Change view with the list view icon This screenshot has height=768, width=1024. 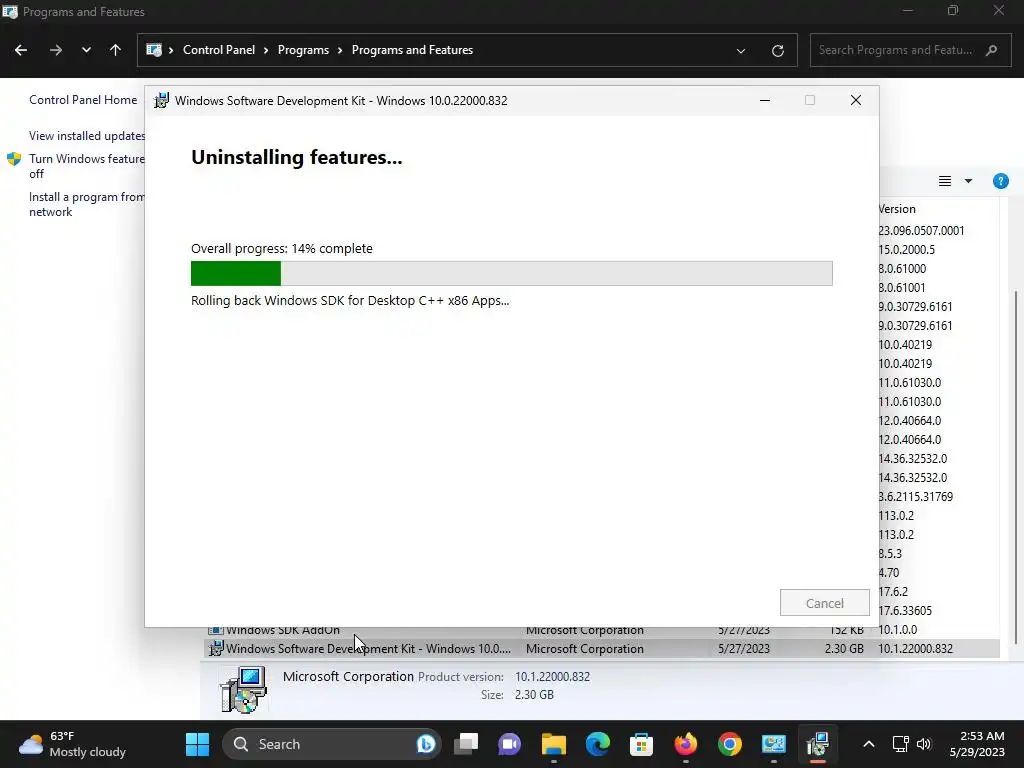pyautogui.click(x=944, y=181)
